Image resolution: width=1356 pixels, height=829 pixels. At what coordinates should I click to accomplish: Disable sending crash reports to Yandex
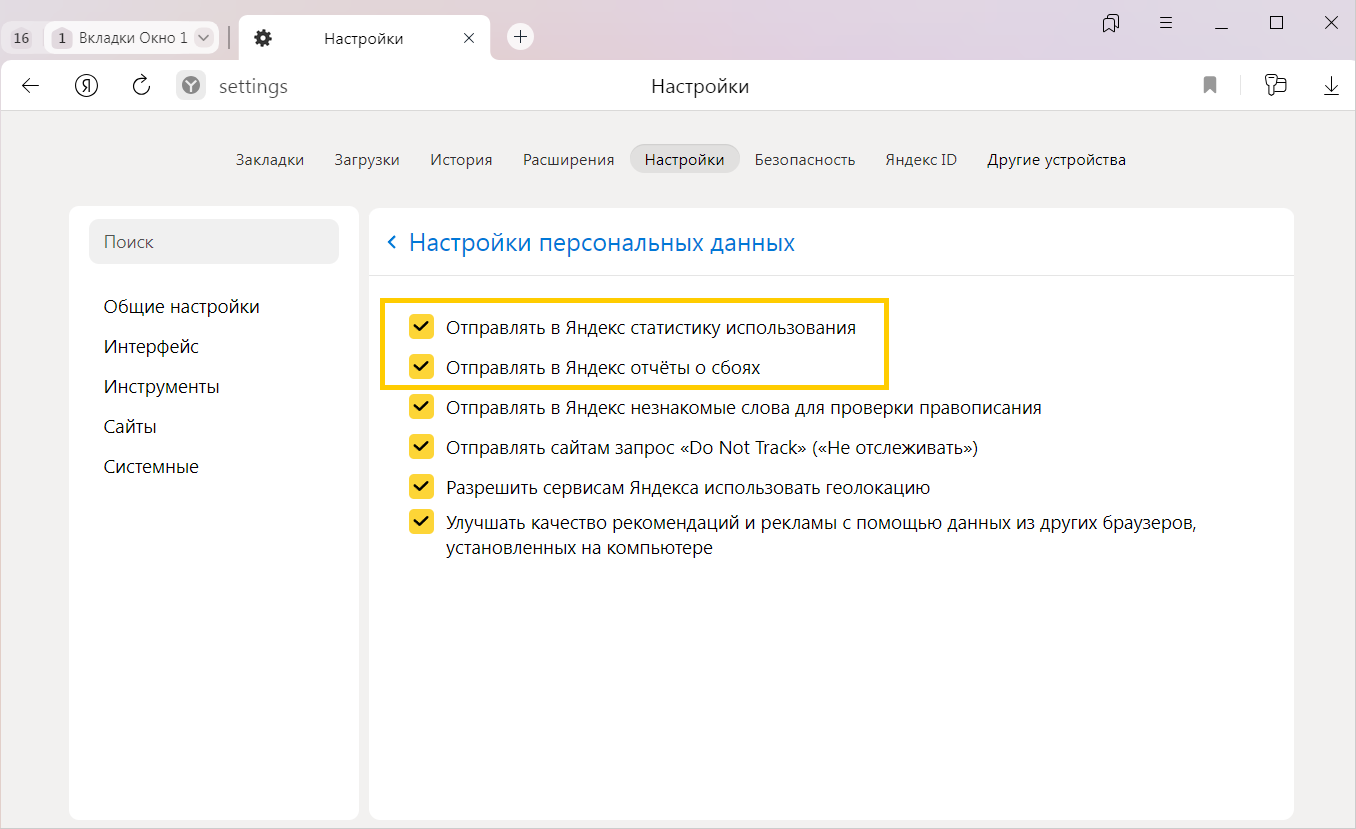pos(421,367)
